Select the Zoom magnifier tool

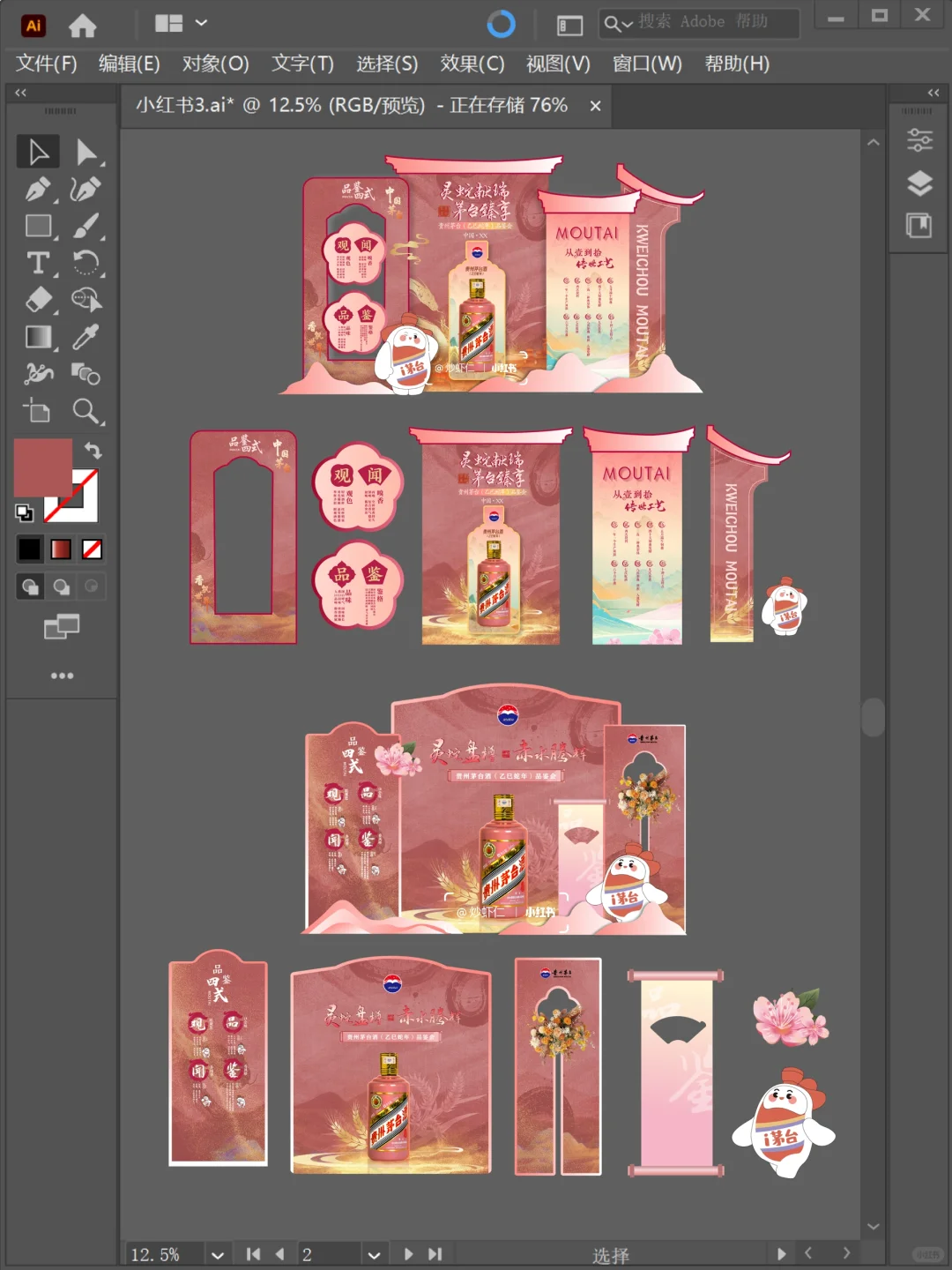86,411
